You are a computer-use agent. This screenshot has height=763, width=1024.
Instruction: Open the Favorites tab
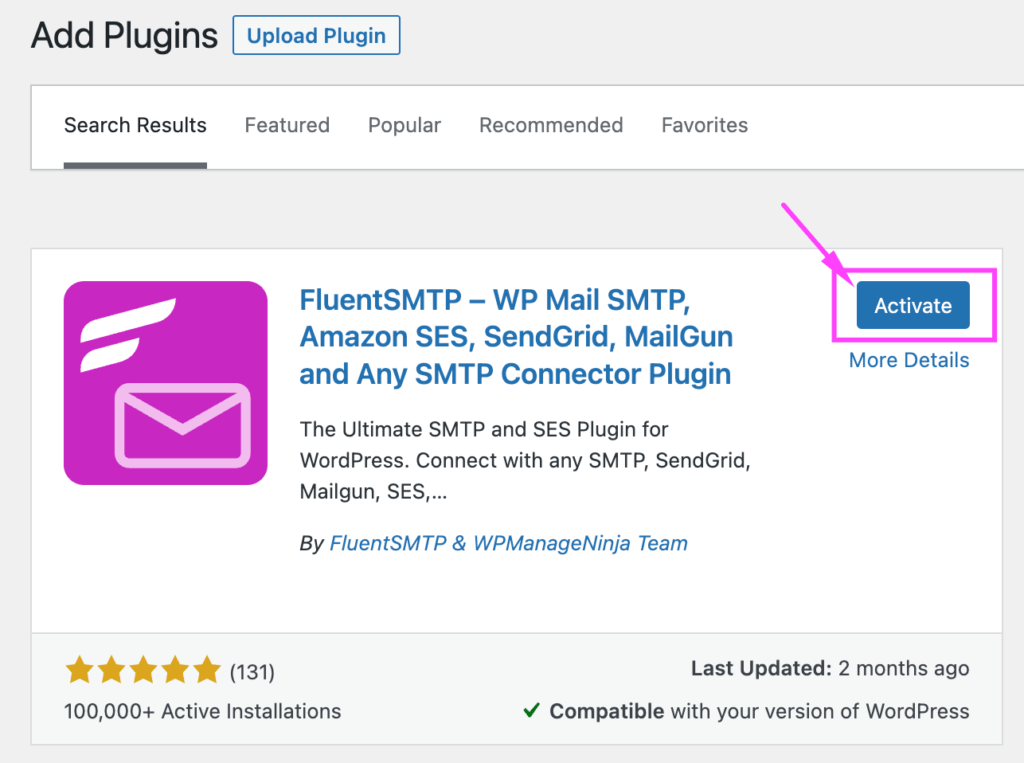pyautogui.click(x=704, y=125)
